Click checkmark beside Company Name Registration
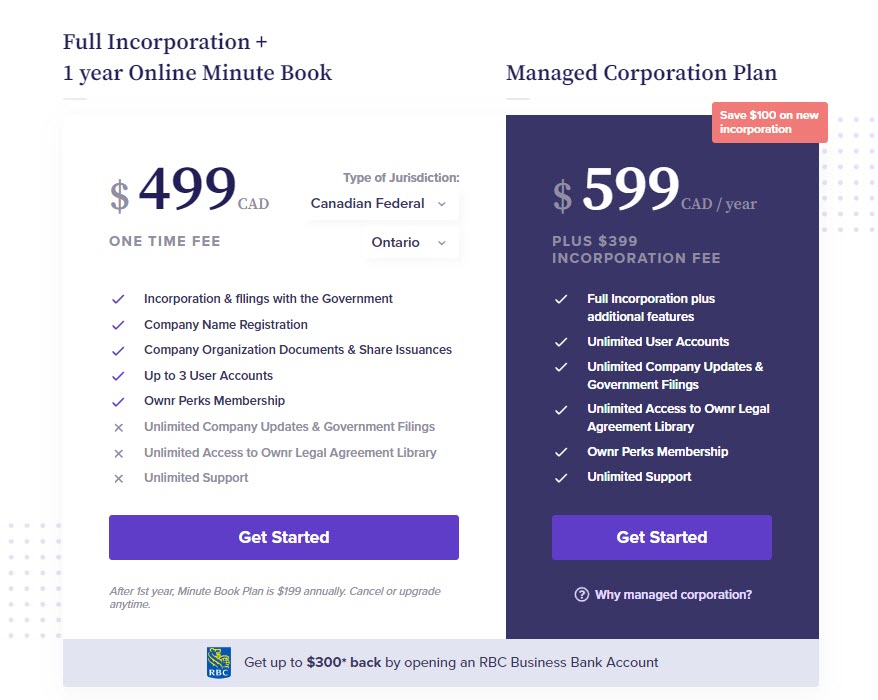 118,325
